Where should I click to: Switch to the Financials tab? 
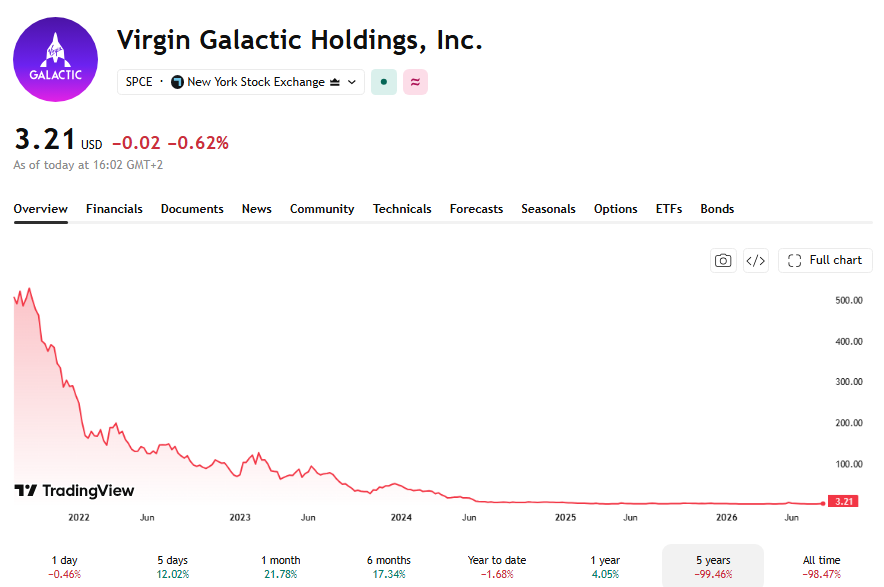pos(114,209)
